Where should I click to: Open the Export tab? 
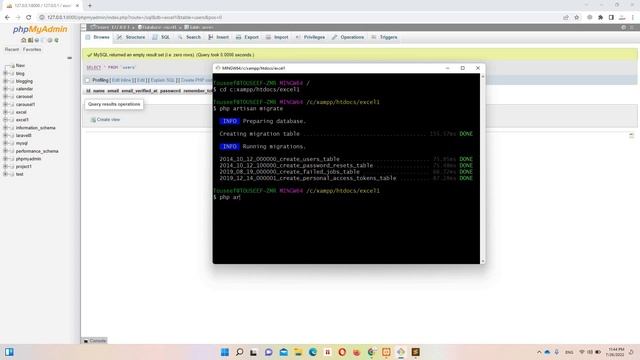[x=247, y=37]
